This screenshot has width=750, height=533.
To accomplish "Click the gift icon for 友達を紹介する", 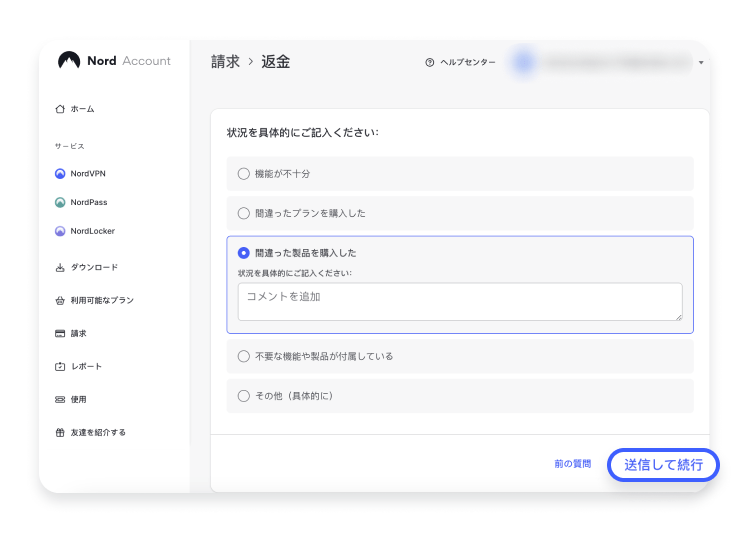I will pos(60,433).
